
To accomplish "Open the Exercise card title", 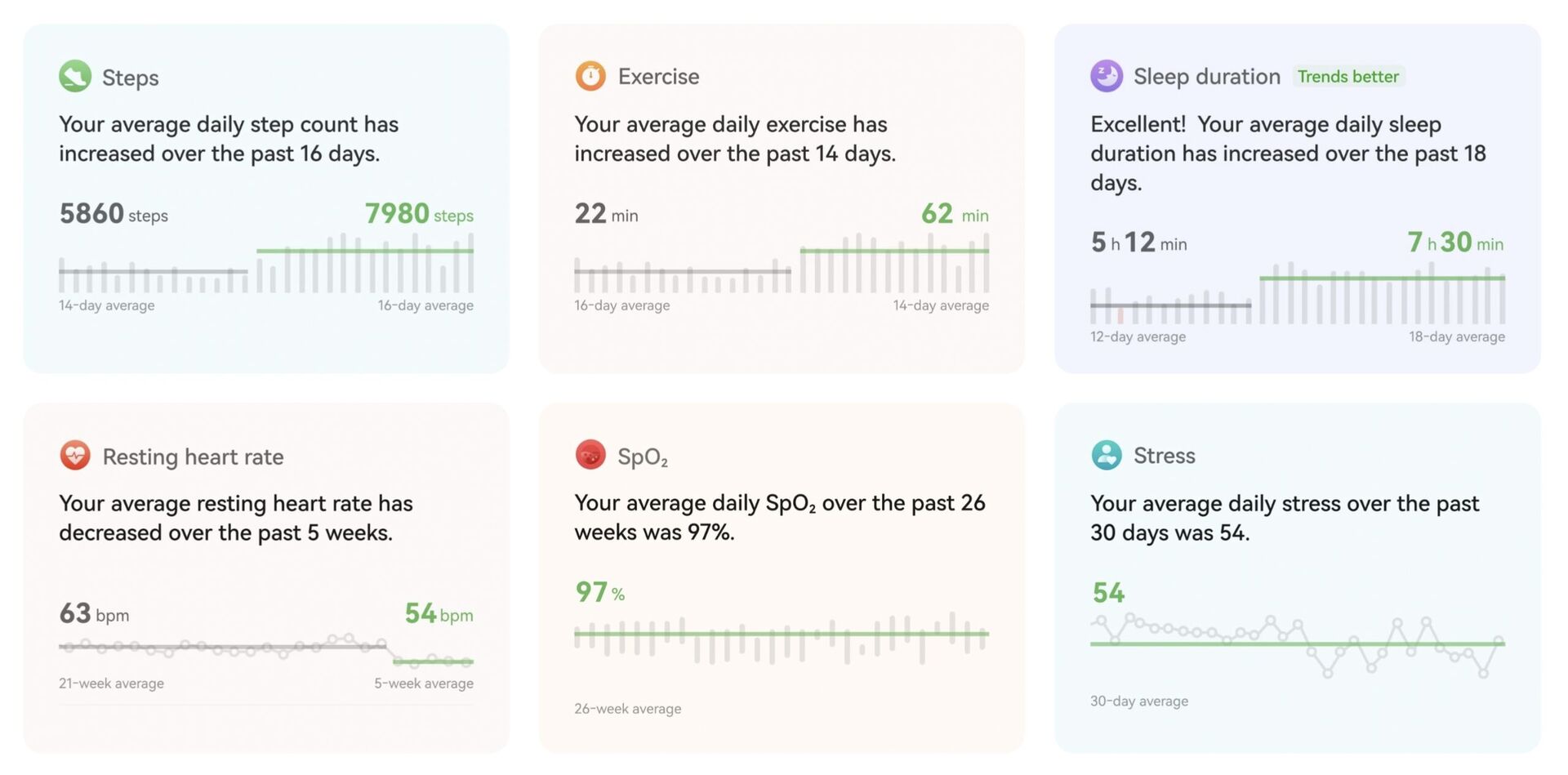I will [x=658, y=77].
